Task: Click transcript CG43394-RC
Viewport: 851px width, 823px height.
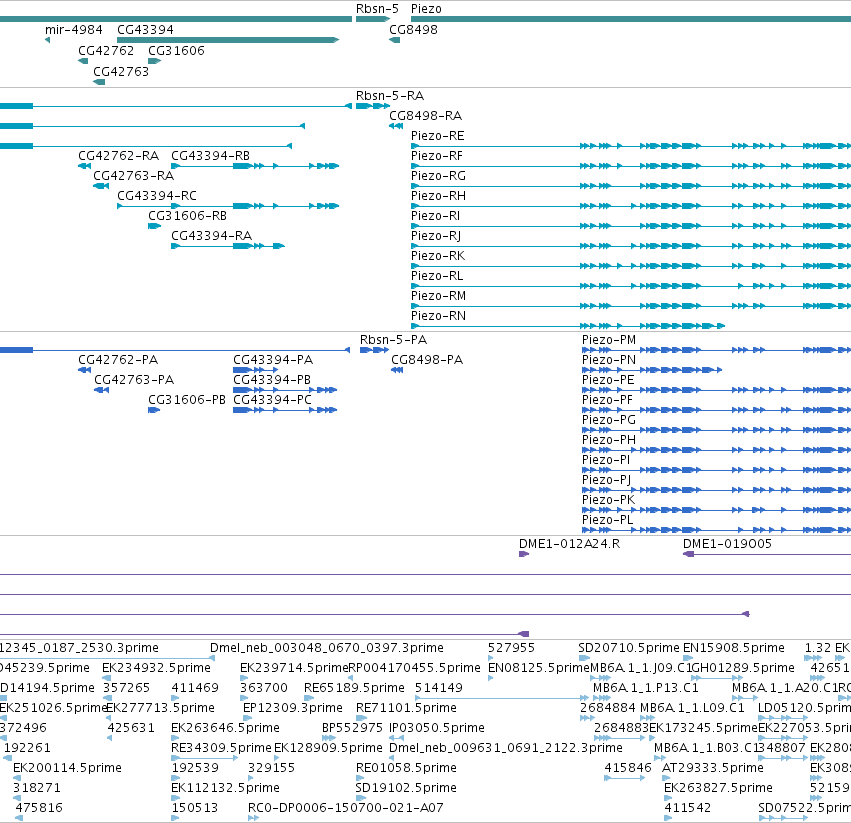Action: click(x=157, y=195)
